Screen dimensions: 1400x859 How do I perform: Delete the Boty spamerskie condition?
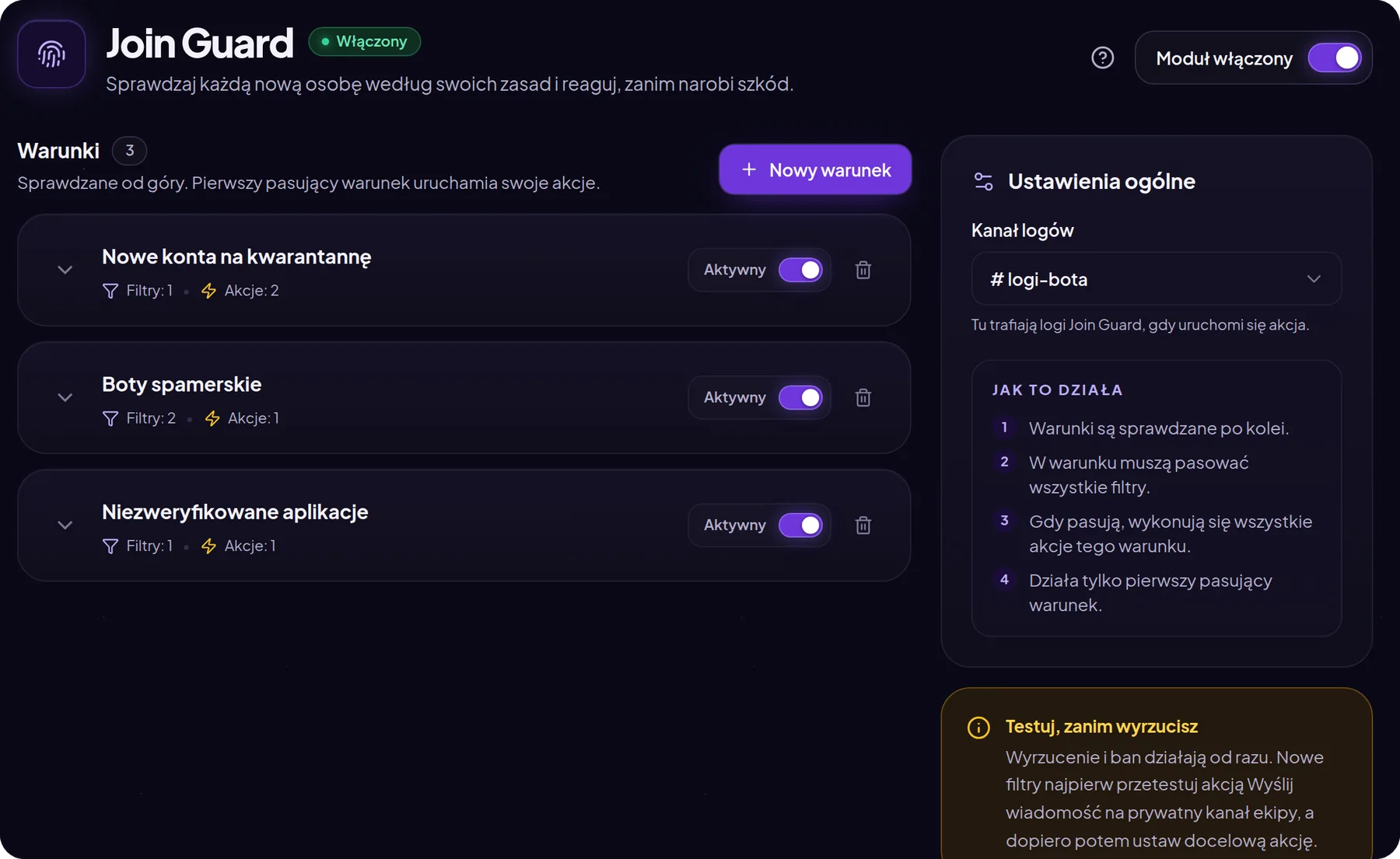tap(863, 397)
